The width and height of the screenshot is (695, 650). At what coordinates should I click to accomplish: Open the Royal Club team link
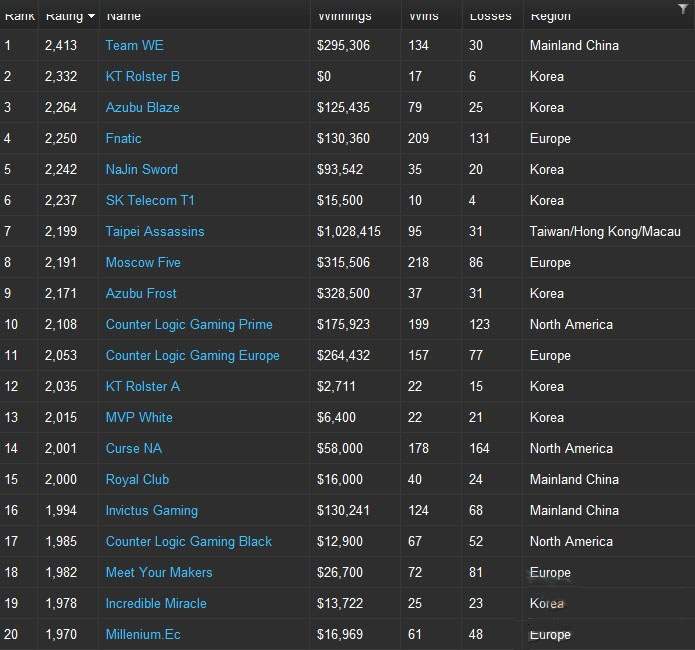click(x=137, y=480)
